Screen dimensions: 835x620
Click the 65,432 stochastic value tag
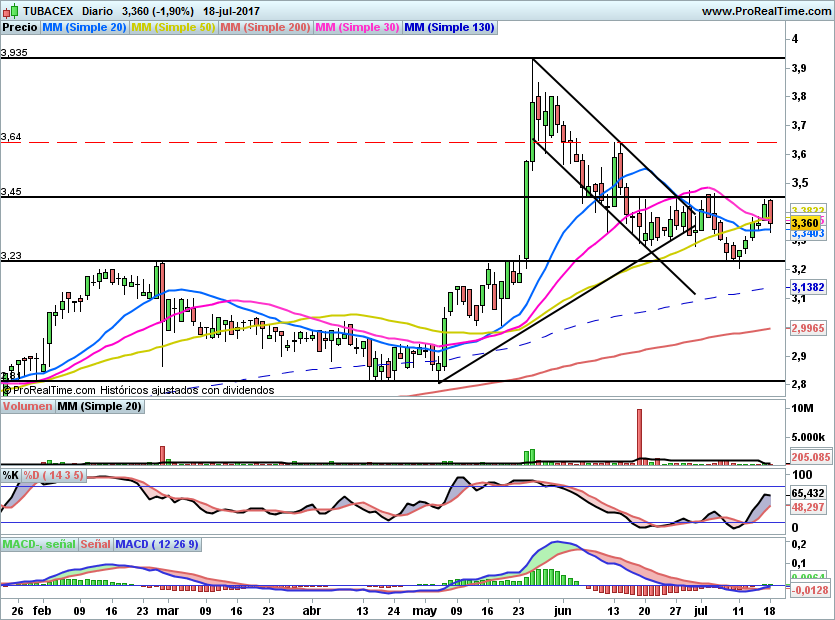point(807,494)
